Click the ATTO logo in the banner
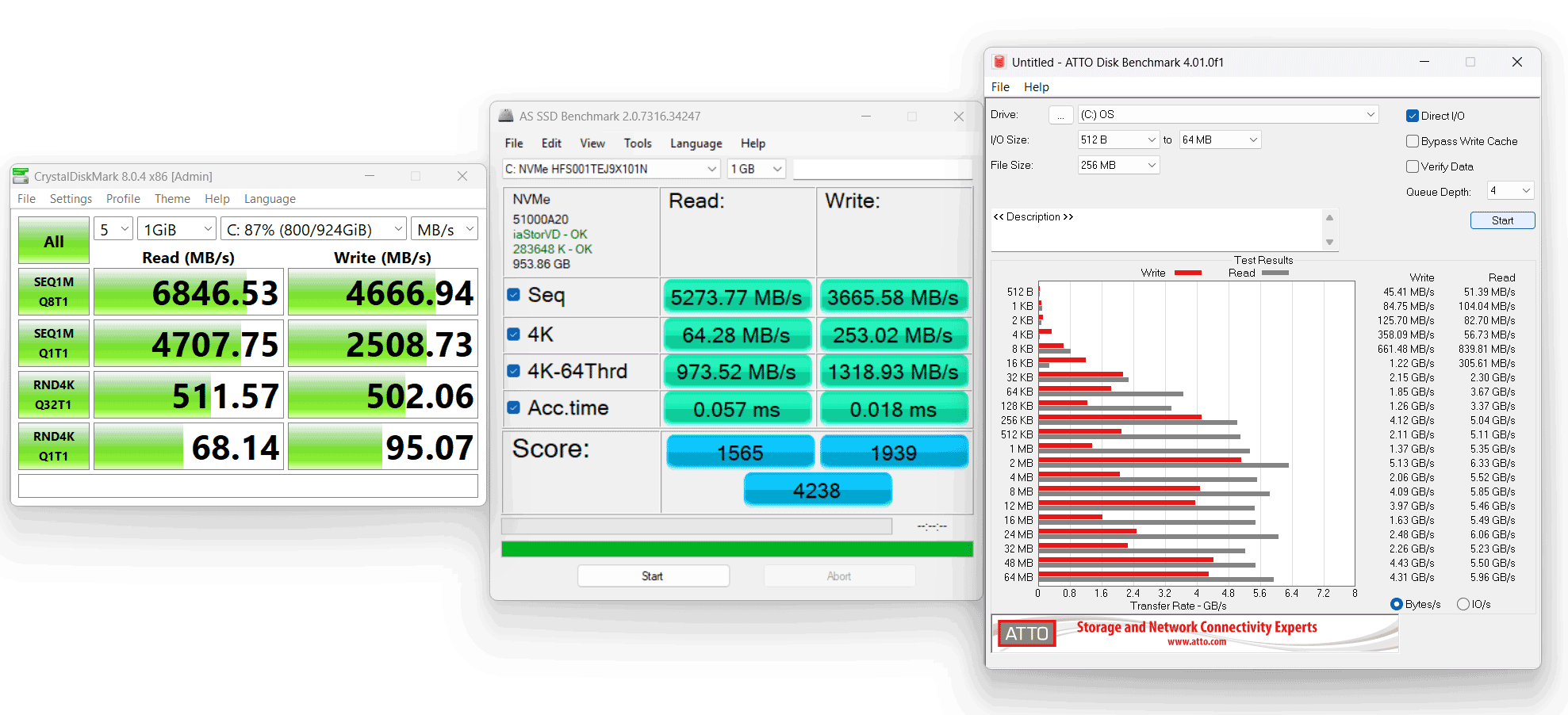The image size is (1568, 715). [x=1026, y=633]
